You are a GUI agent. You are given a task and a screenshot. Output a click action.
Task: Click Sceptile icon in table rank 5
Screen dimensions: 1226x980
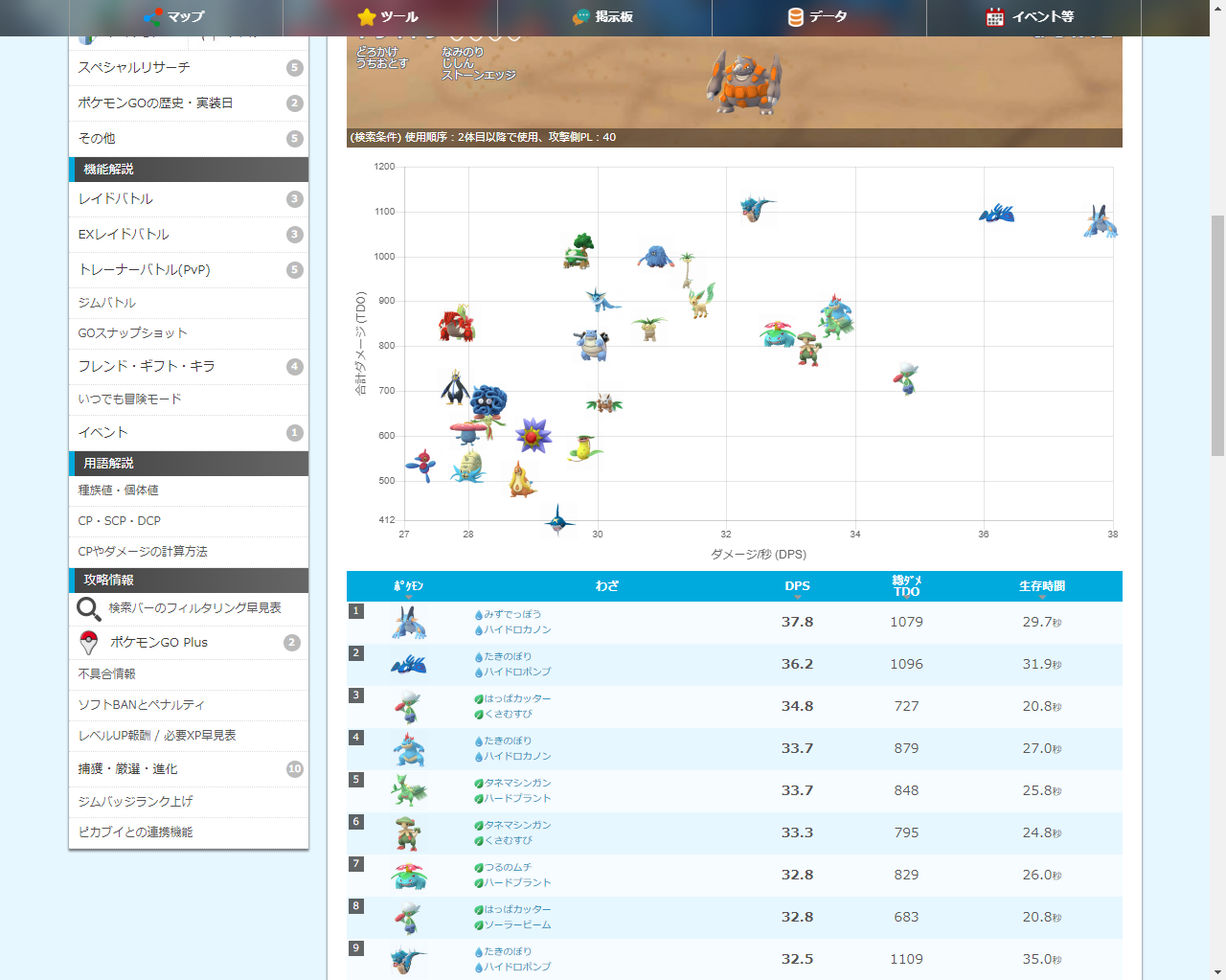409,791
